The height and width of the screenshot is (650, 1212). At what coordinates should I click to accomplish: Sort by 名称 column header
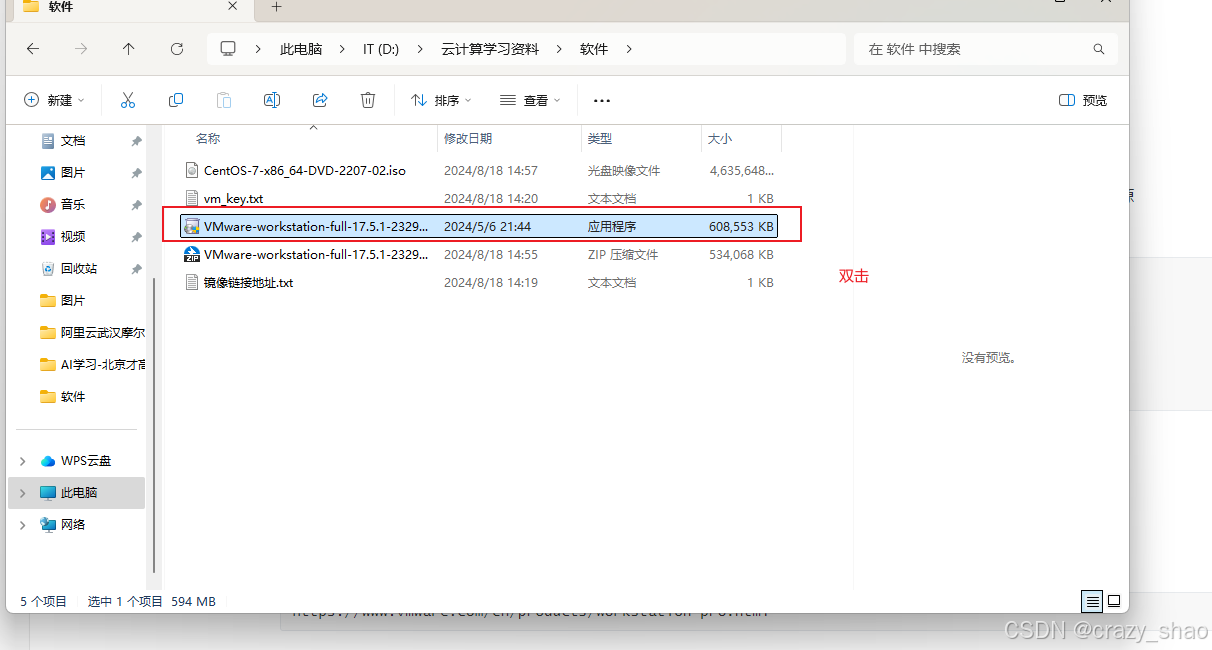pyautogui.click(x=208, y=139)
